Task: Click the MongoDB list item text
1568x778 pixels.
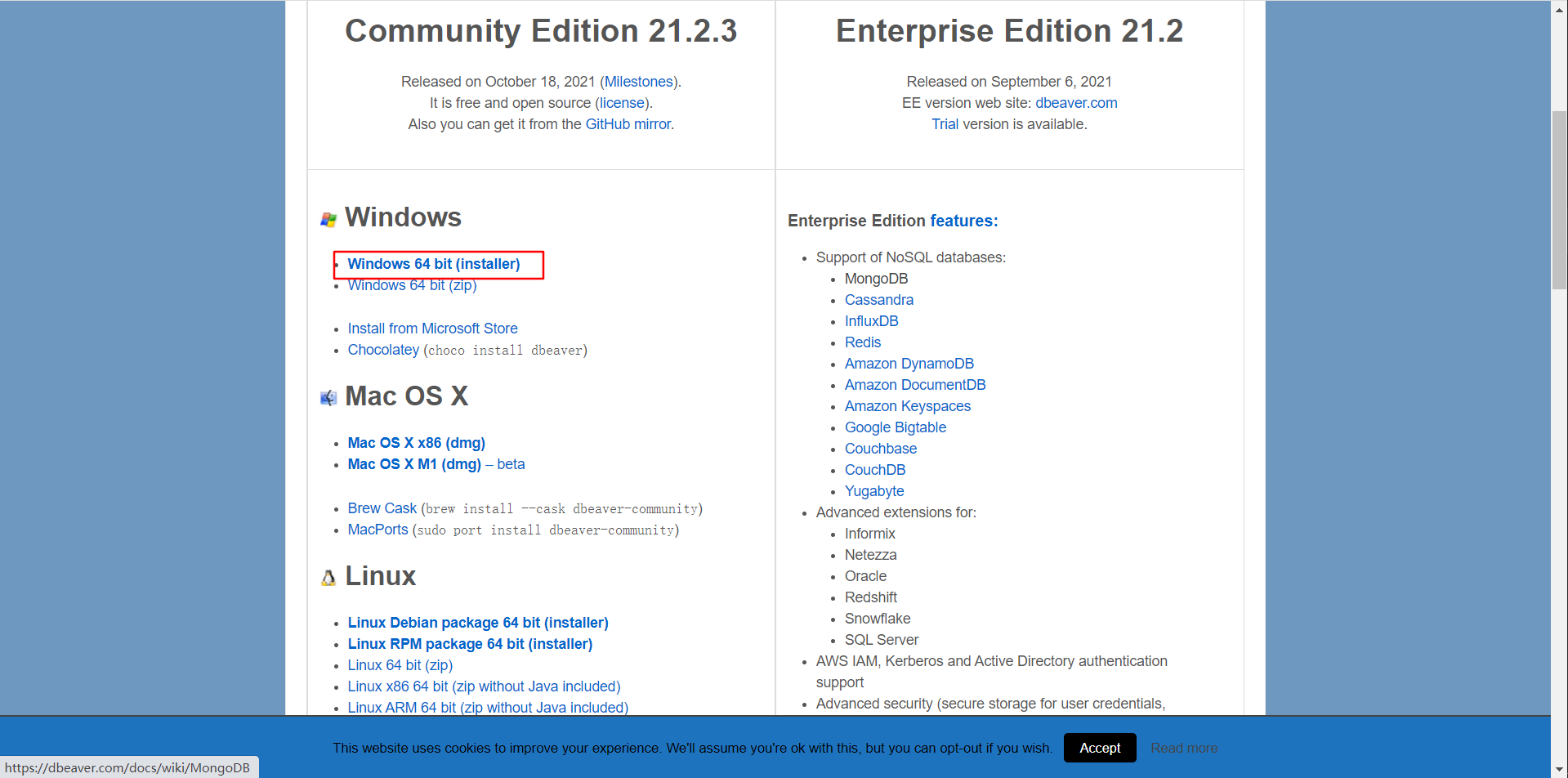Action: point(876,279)
